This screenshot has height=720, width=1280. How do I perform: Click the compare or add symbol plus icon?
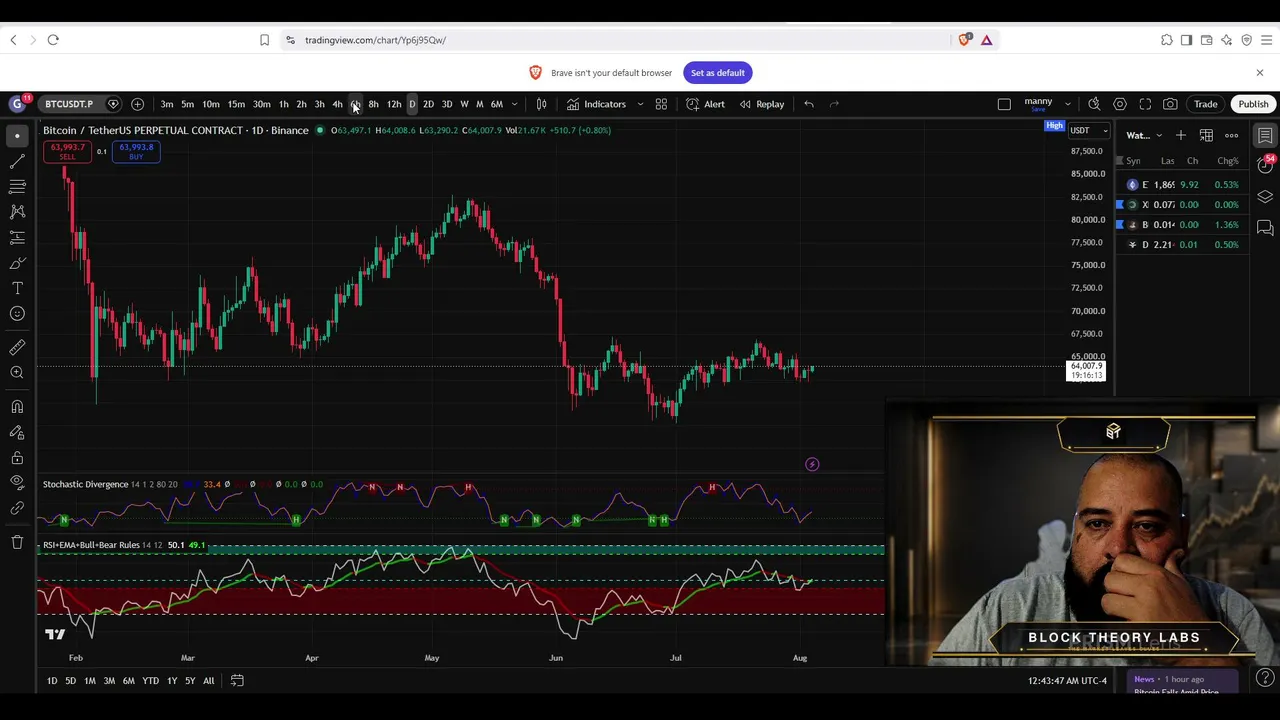[x=137, y=104]
